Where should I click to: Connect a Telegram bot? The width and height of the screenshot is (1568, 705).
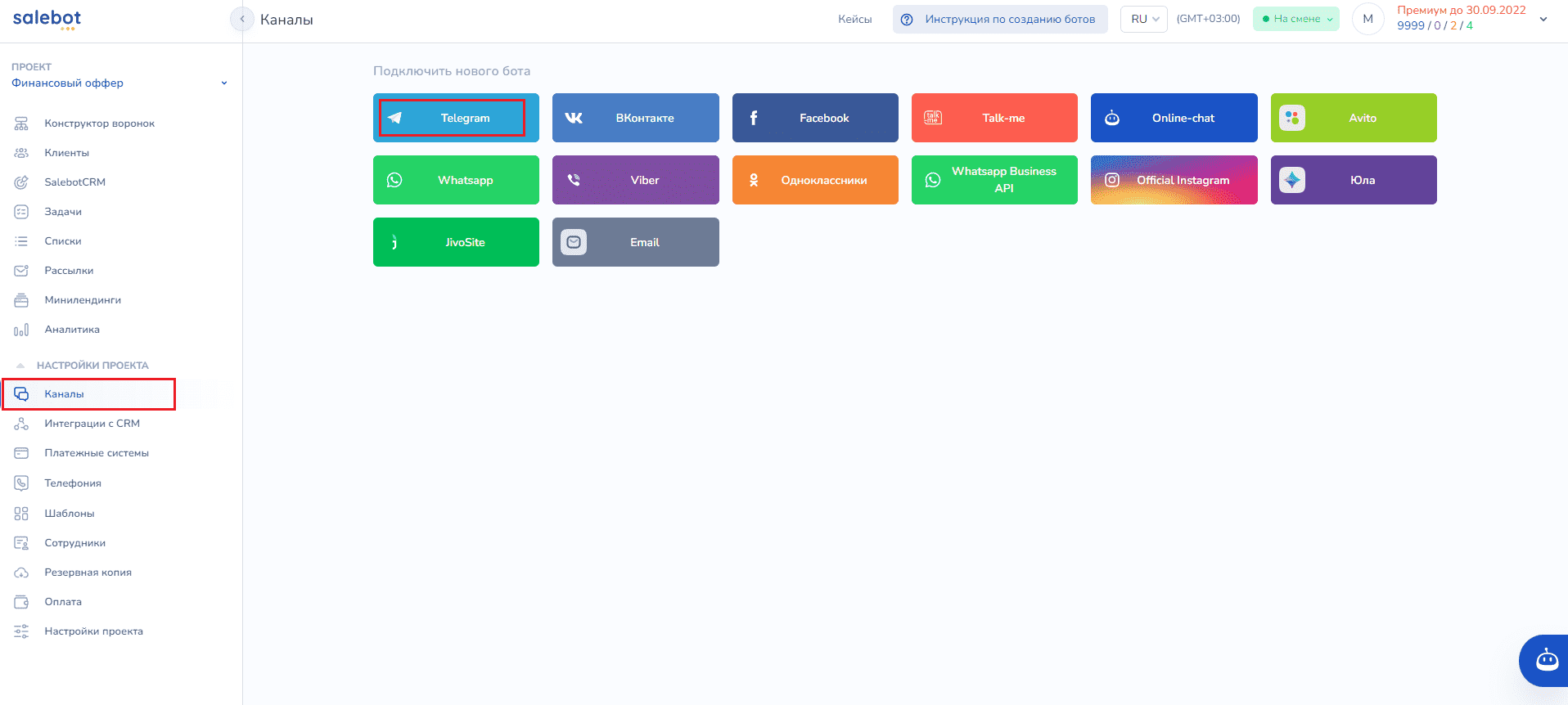point(456,118)
